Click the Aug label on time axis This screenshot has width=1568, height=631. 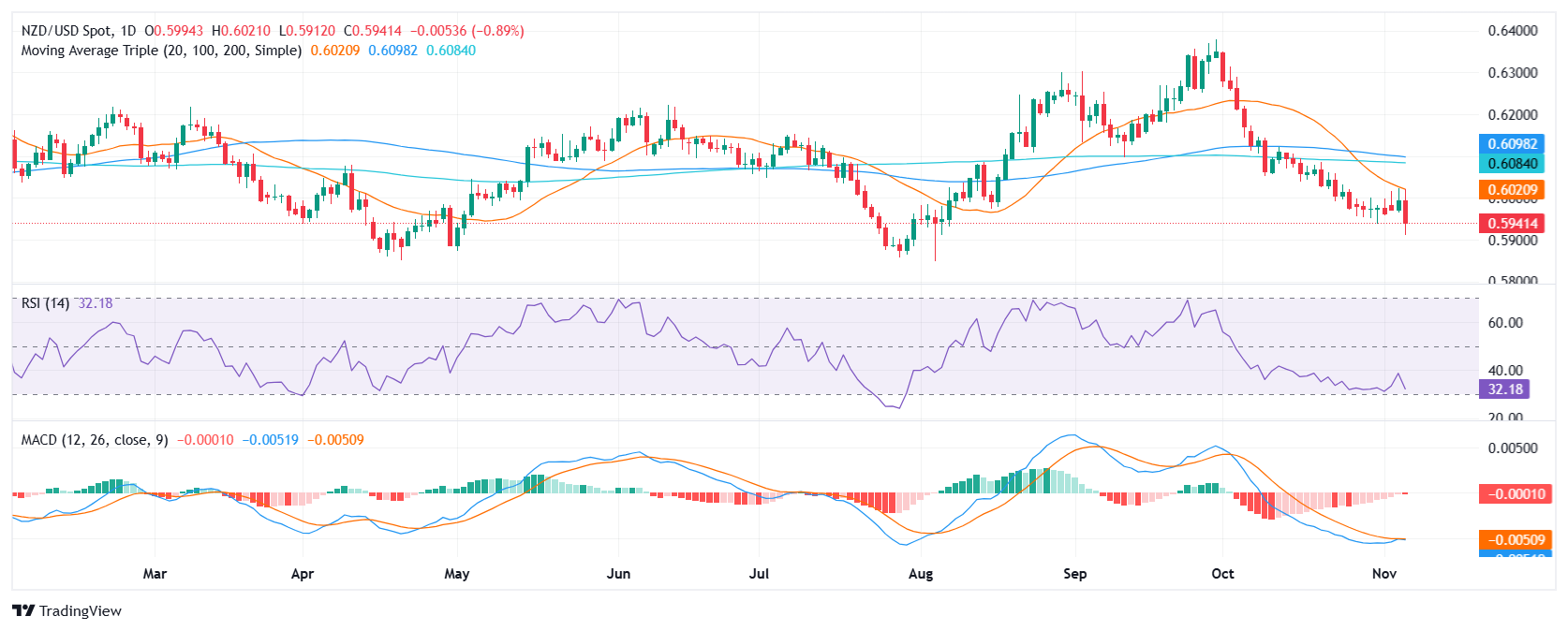[921, 574]
